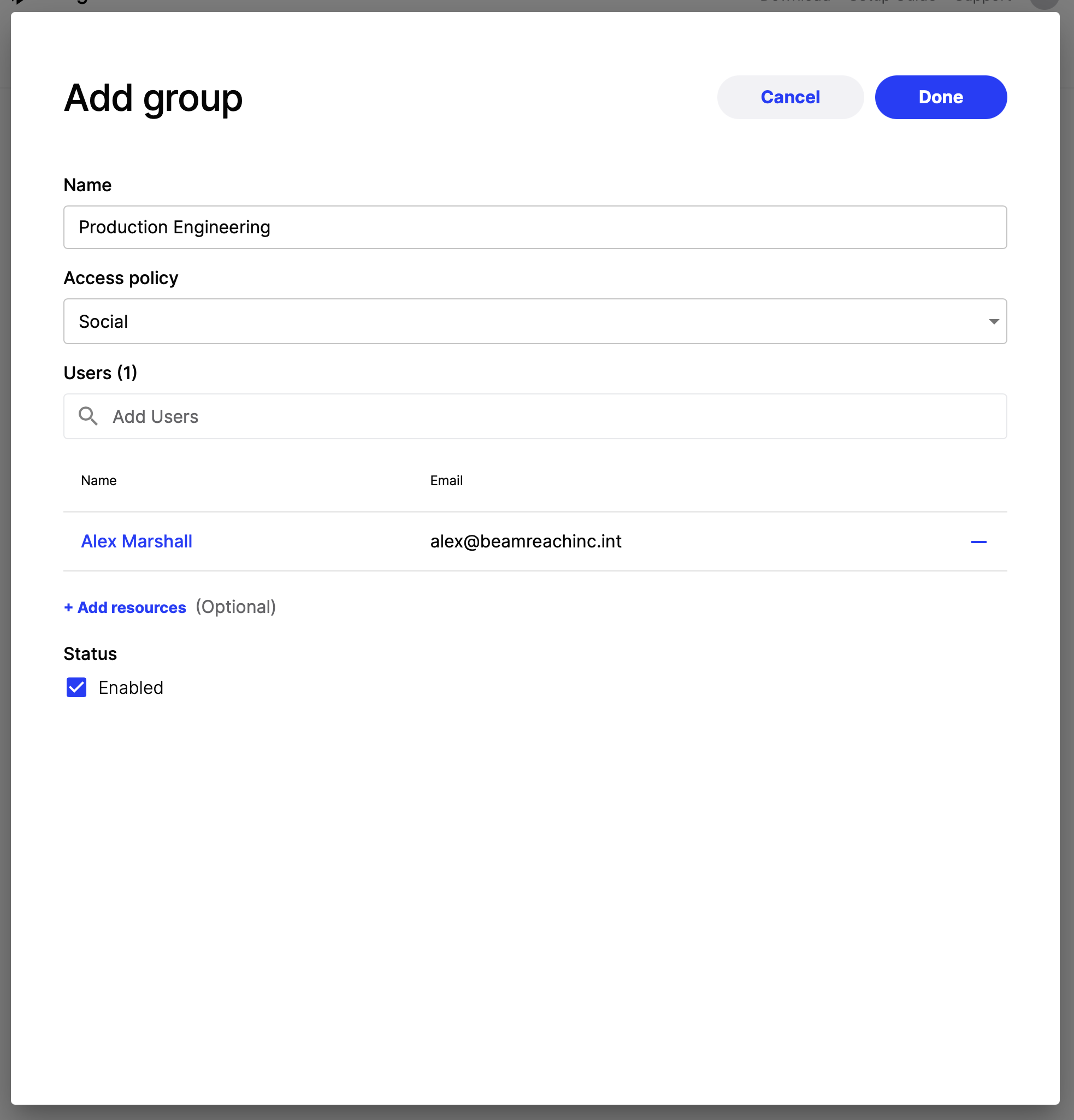Click the Enabled checkbox label text
Screen dimensions: 1074x1120
click(131, 687)
